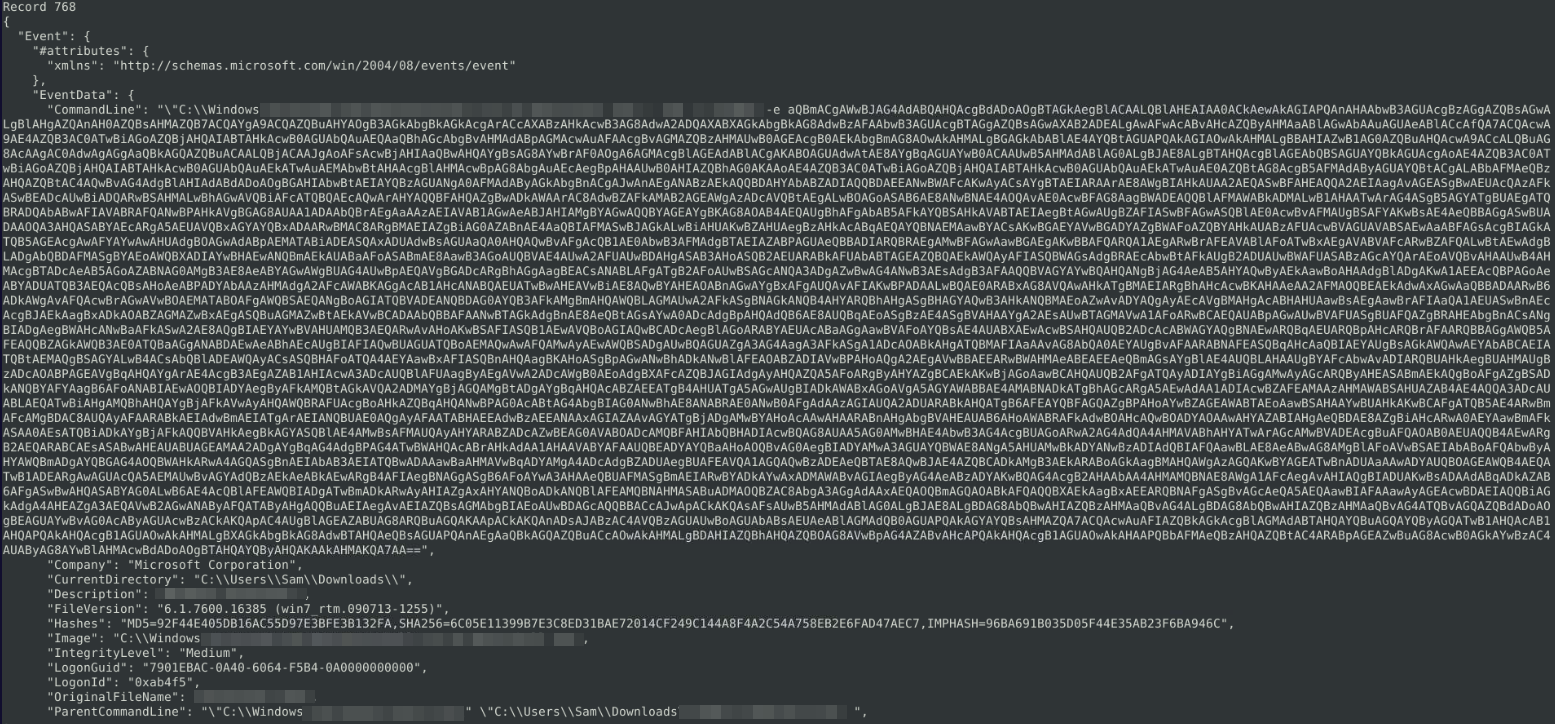
Task: Select the "LogonGuid" value line
Action: (x=236, y=668)
